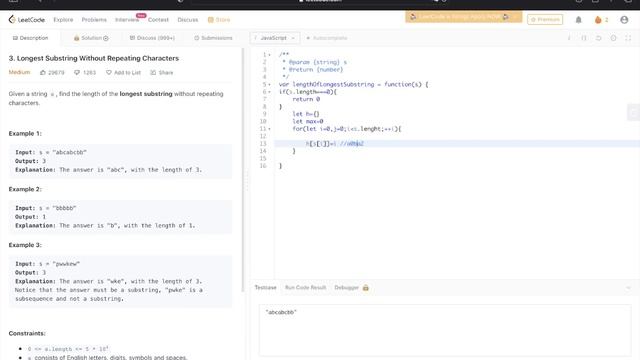Open the Discuss page
Viewport: 640px width, 360px height.
click(188, 20)
